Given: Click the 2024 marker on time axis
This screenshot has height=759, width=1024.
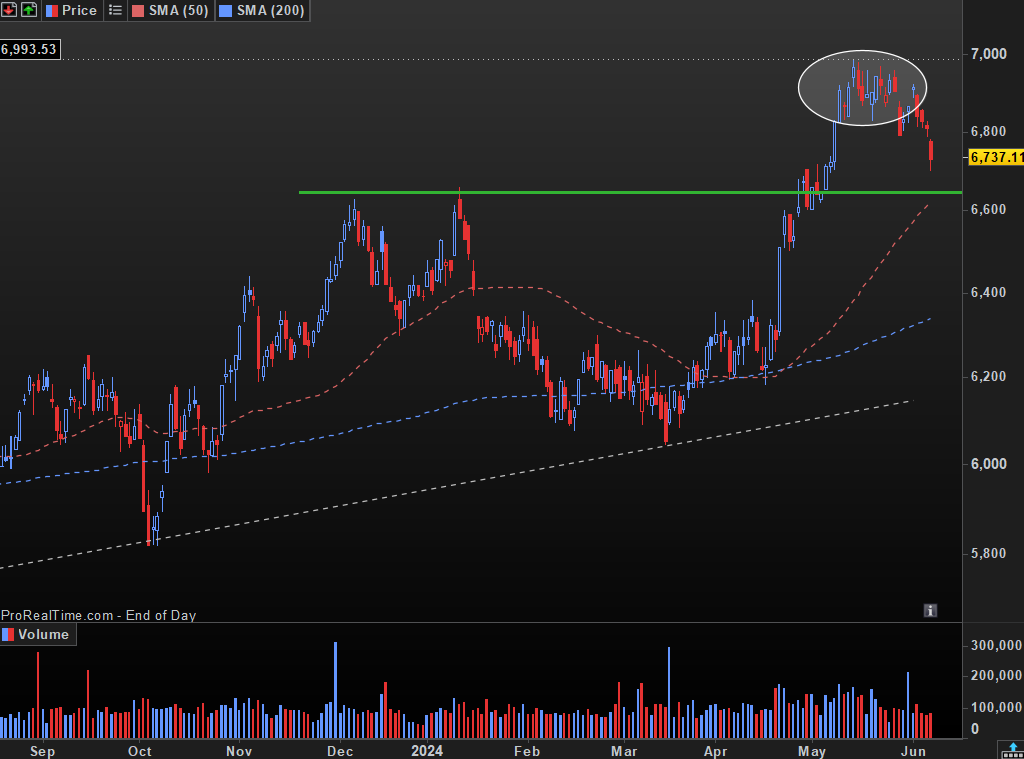Looking at the screenshot, I should [426, 751].
